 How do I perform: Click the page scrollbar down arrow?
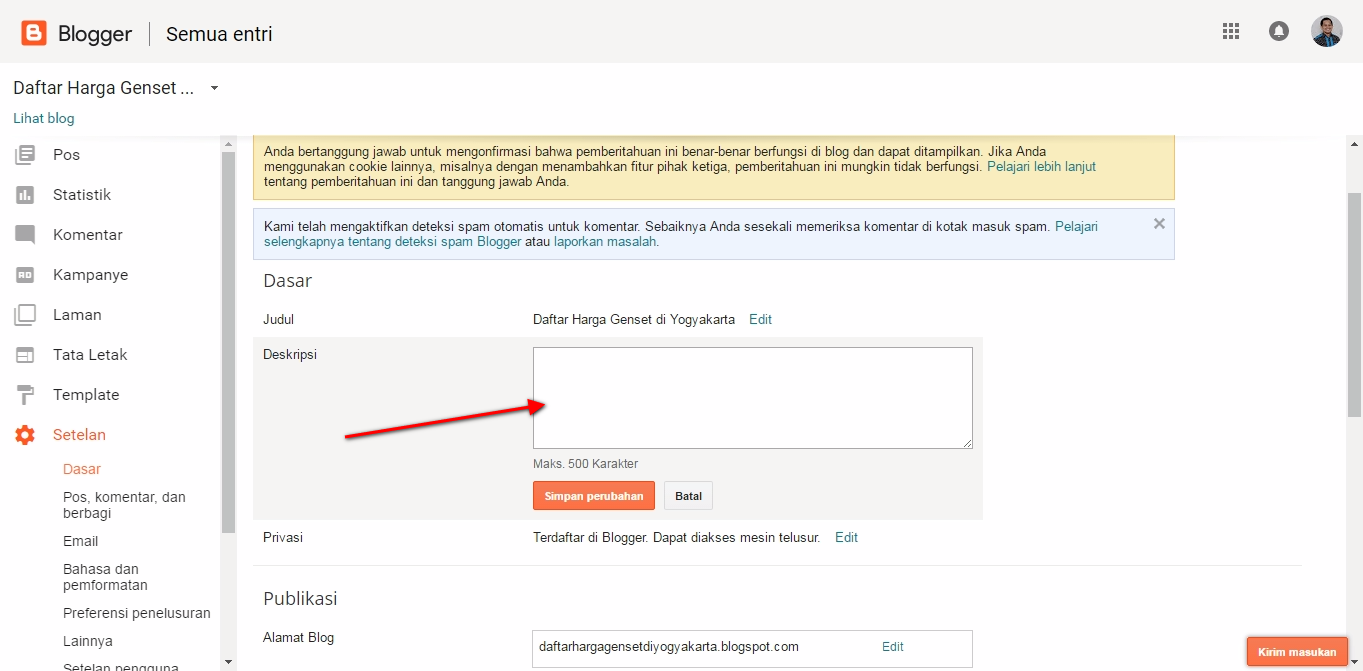tap(1355, 662)
